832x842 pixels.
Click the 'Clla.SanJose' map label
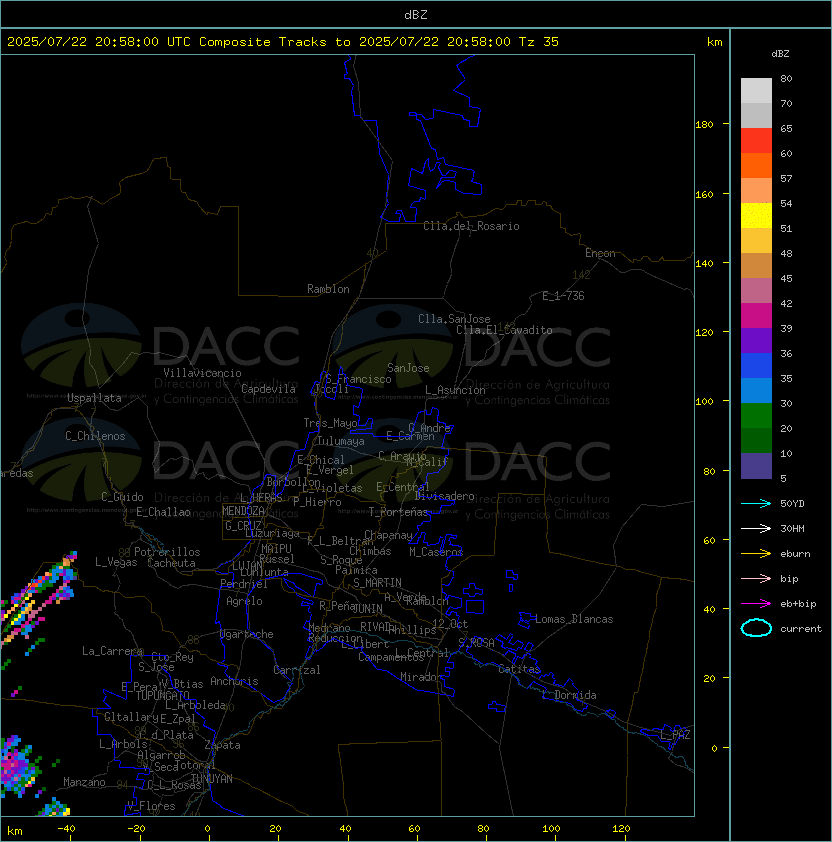[454, 319]
